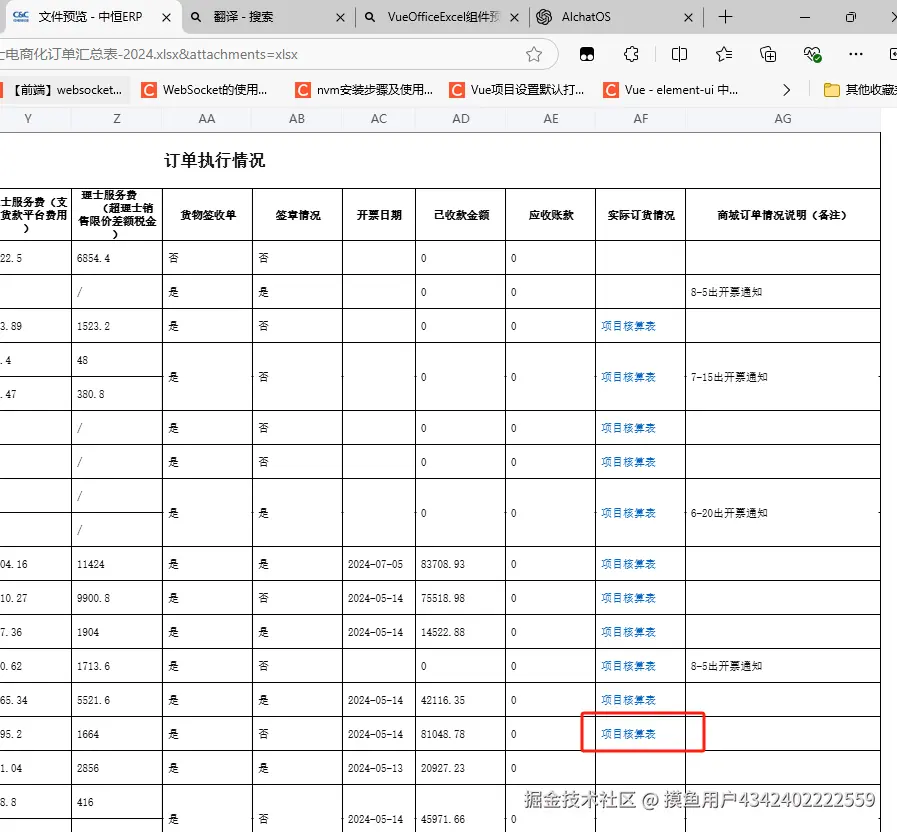The height and width of the screenshot is (832, 897).
Task: Open the Collections icon
Action: coord(768,55)
